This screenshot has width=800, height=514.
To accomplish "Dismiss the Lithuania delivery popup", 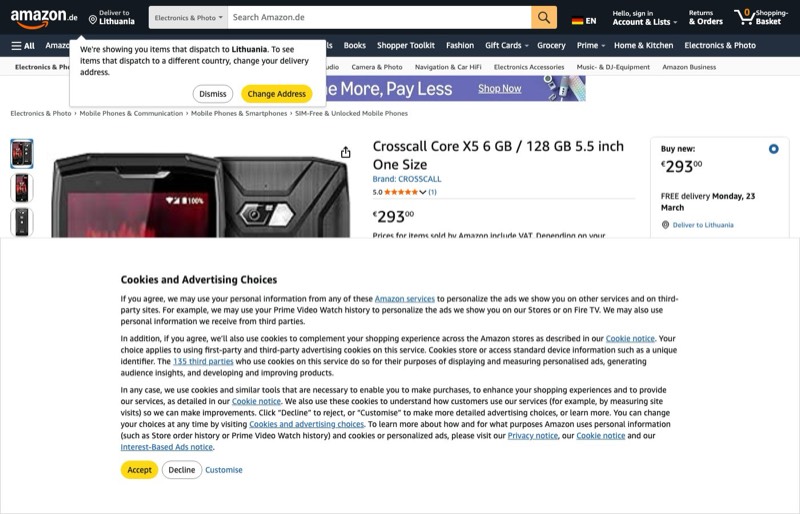I will click(213, 94).
